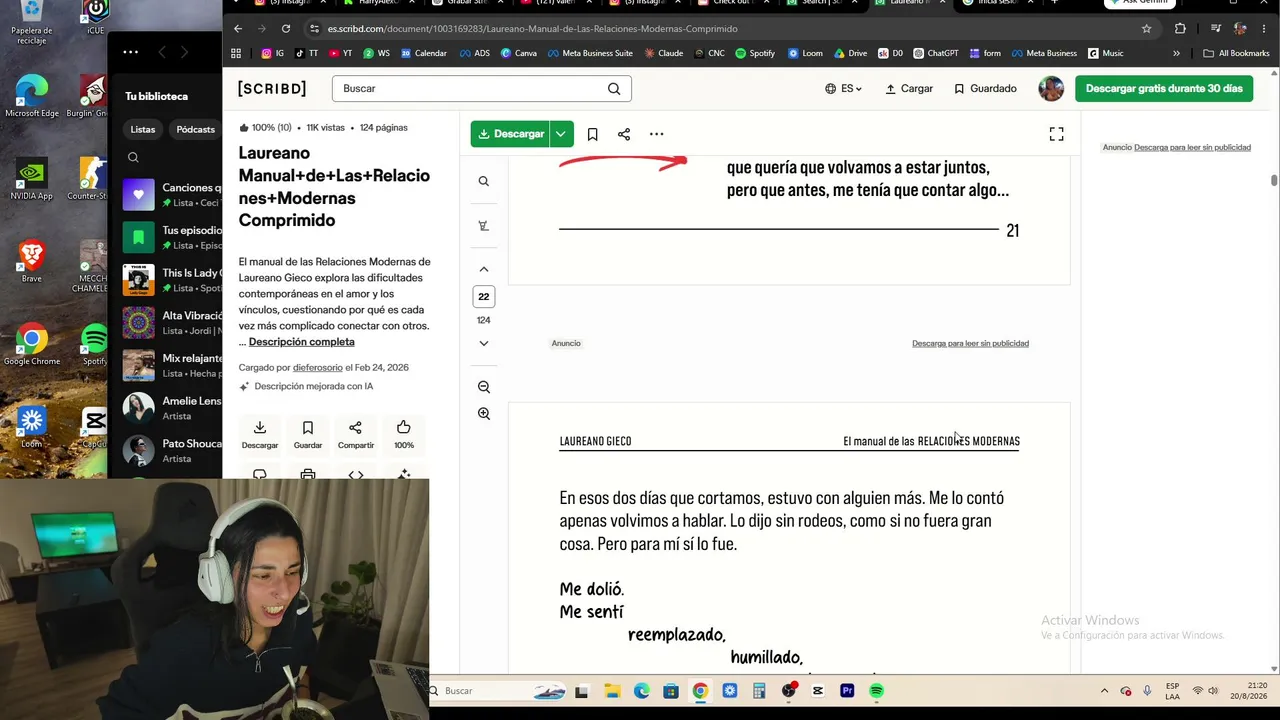Open Microsoft Edge desktop shortcut
The image size is (1280, 720).
click(32, 97)
